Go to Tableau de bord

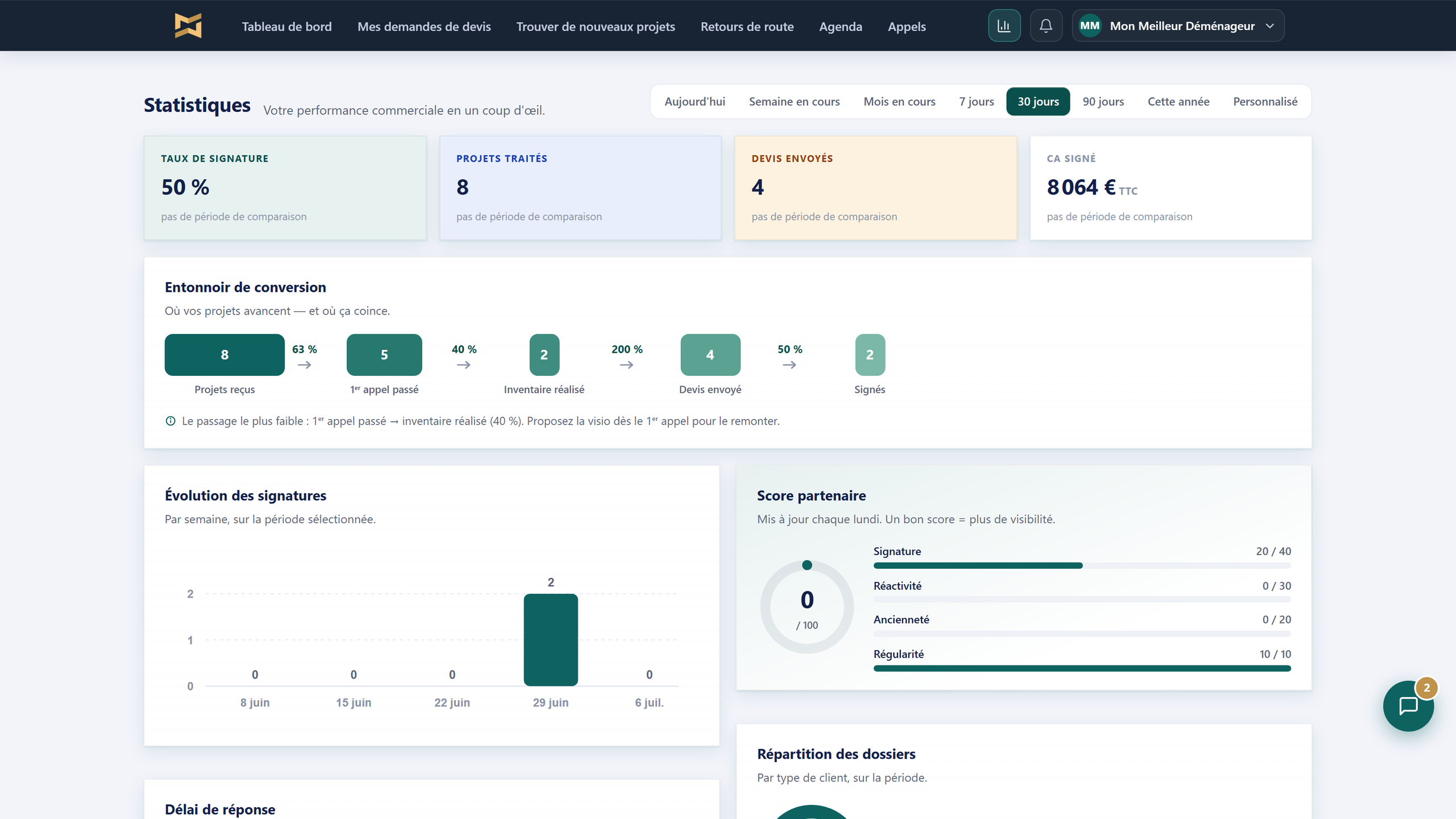coord(287,26)
